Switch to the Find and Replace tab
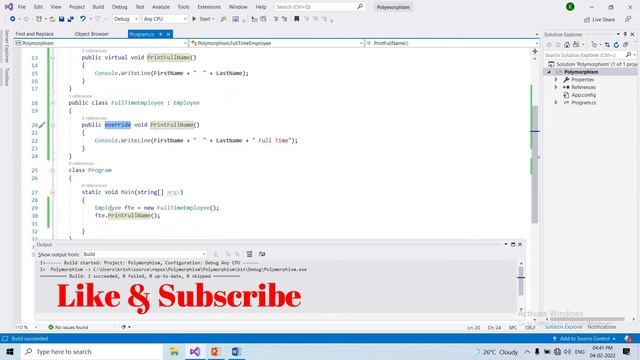The height and width of the screenshot is (360, 640). click(x=35, y=34)
